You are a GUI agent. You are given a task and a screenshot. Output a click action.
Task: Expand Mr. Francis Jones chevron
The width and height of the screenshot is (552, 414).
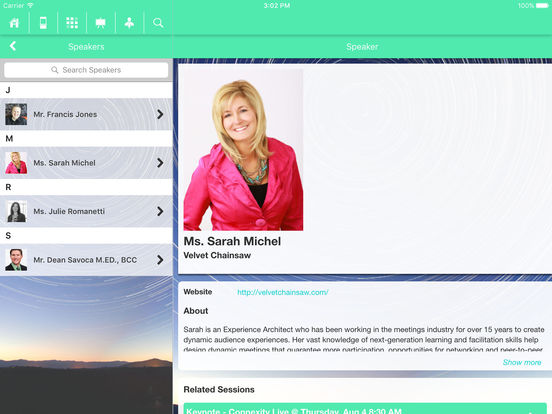(160, 114)
